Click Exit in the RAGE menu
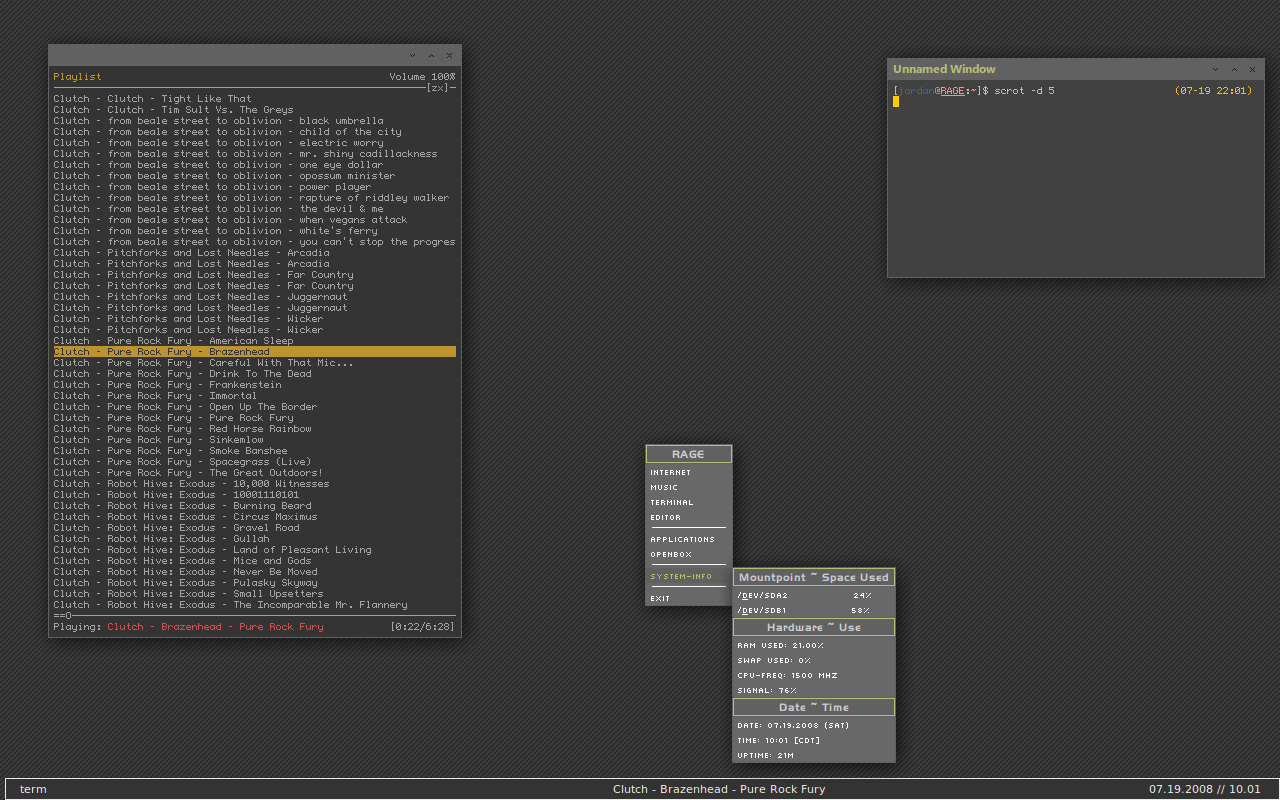 click(660, 598)
